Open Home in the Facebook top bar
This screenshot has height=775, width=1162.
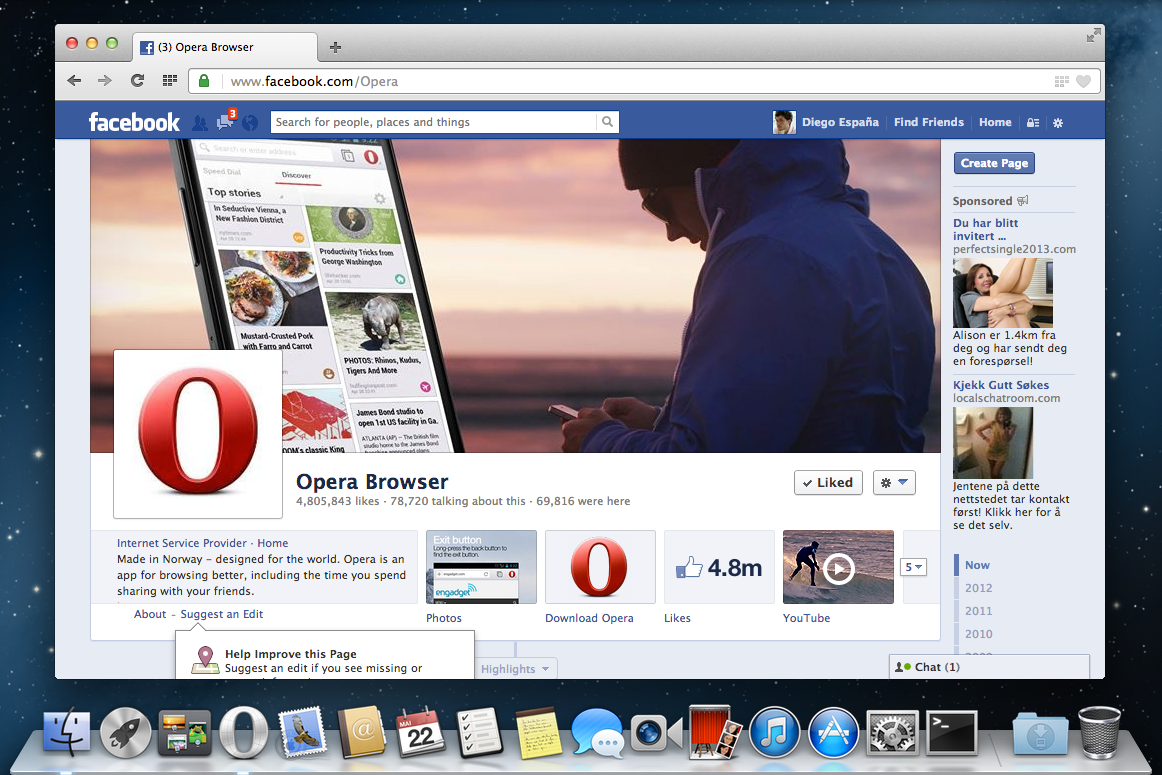pyautogui.click(x=995, y=122)
